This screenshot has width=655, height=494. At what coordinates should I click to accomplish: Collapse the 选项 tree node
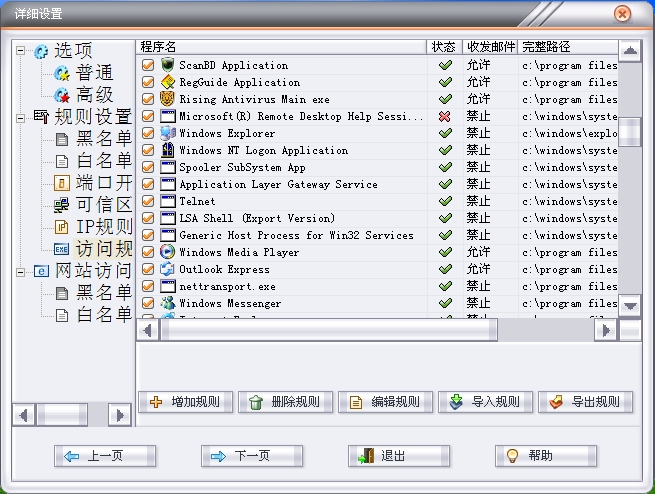coord(20,51)
